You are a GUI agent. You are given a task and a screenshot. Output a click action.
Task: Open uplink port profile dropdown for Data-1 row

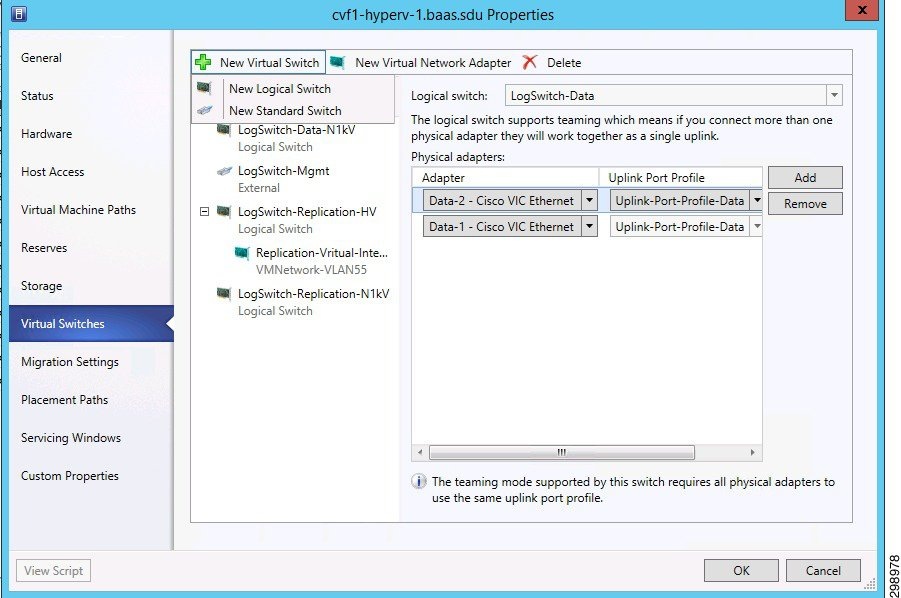point(757,226)
